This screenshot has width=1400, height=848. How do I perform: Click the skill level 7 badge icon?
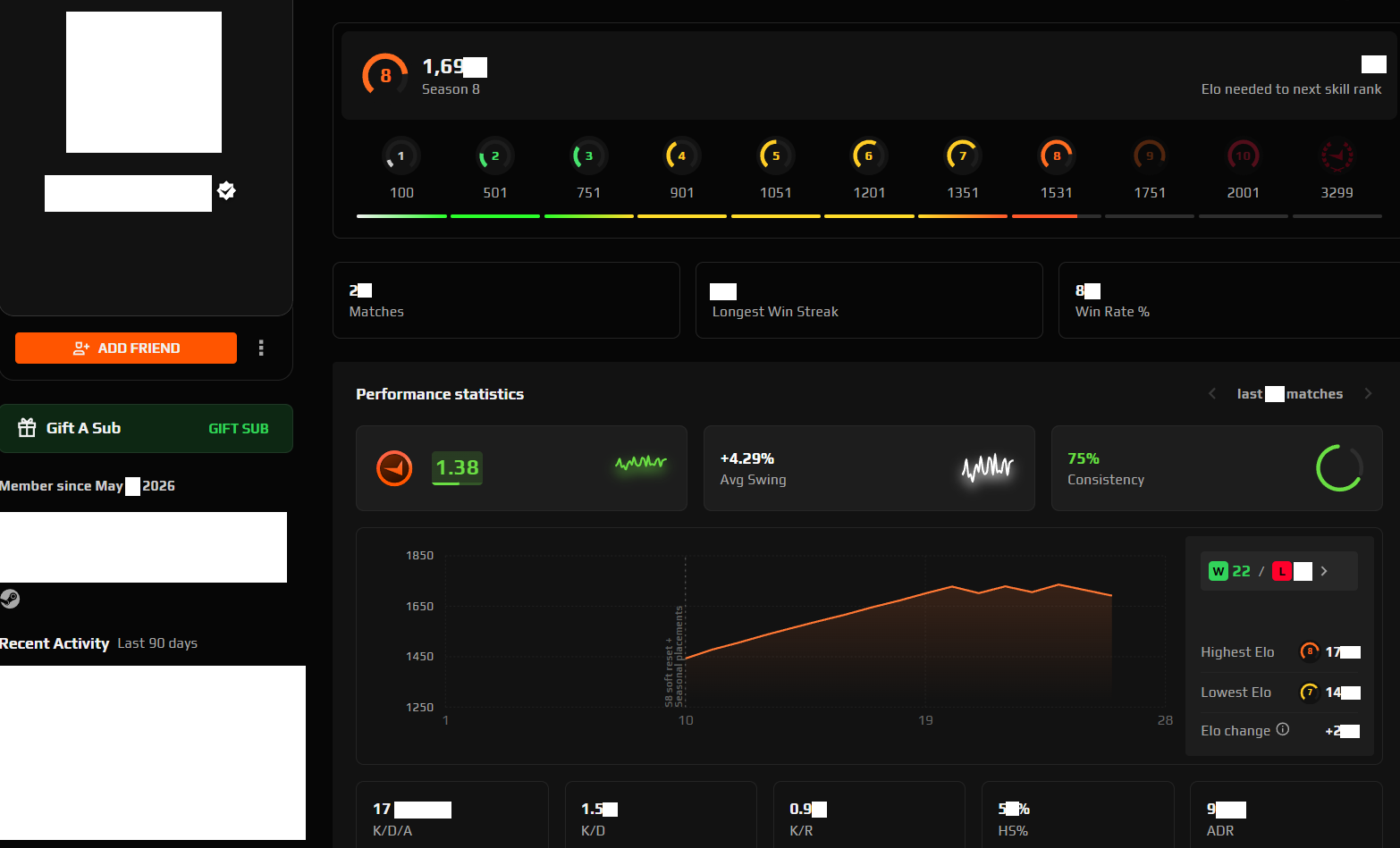point(963,156)
